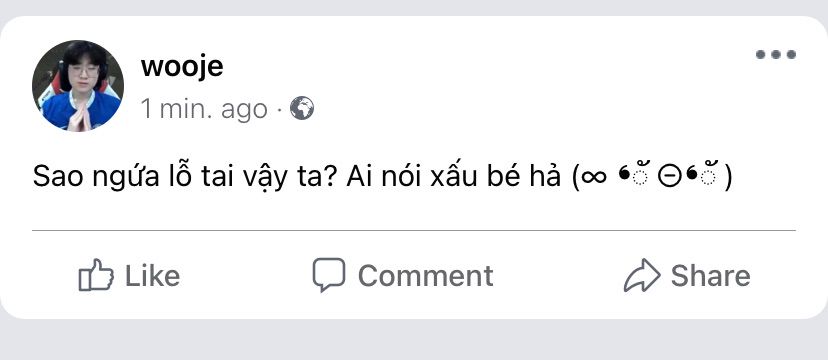Select the Comment text label
The width and height of the screenshot is (828, 360).
426,276
